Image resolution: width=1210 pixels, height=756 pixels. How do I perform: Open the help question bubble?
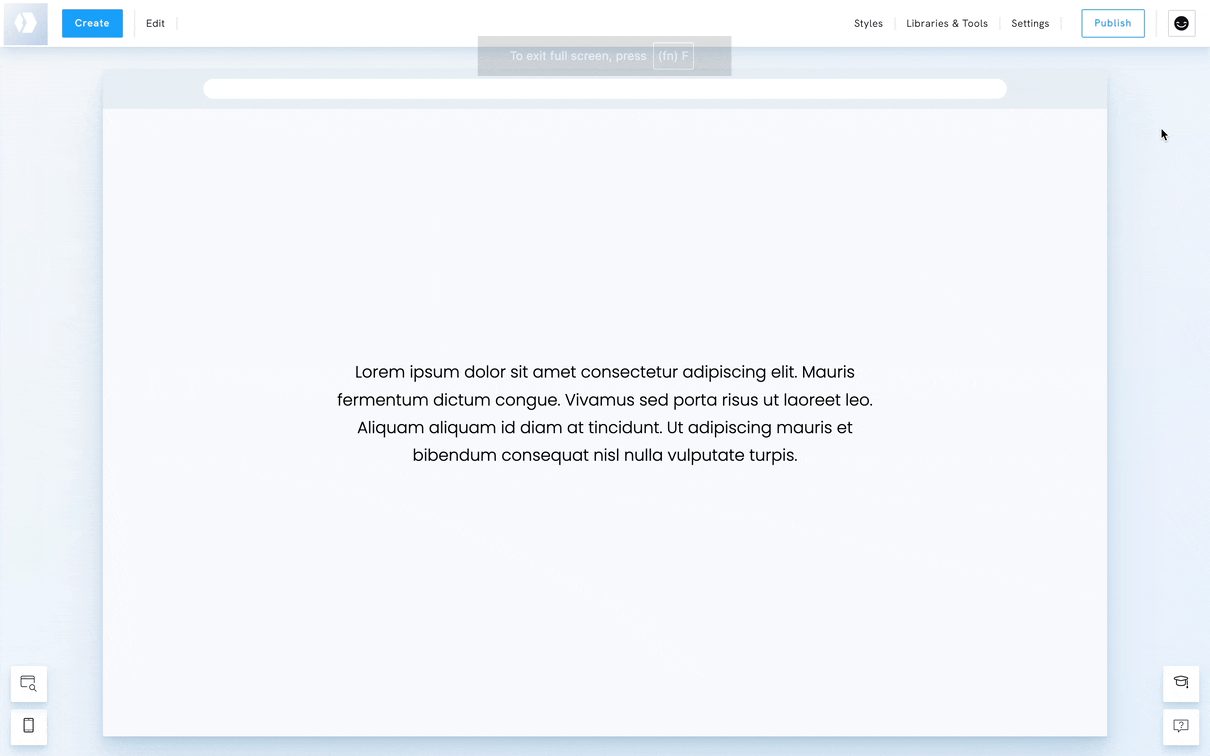(1181, 727)
